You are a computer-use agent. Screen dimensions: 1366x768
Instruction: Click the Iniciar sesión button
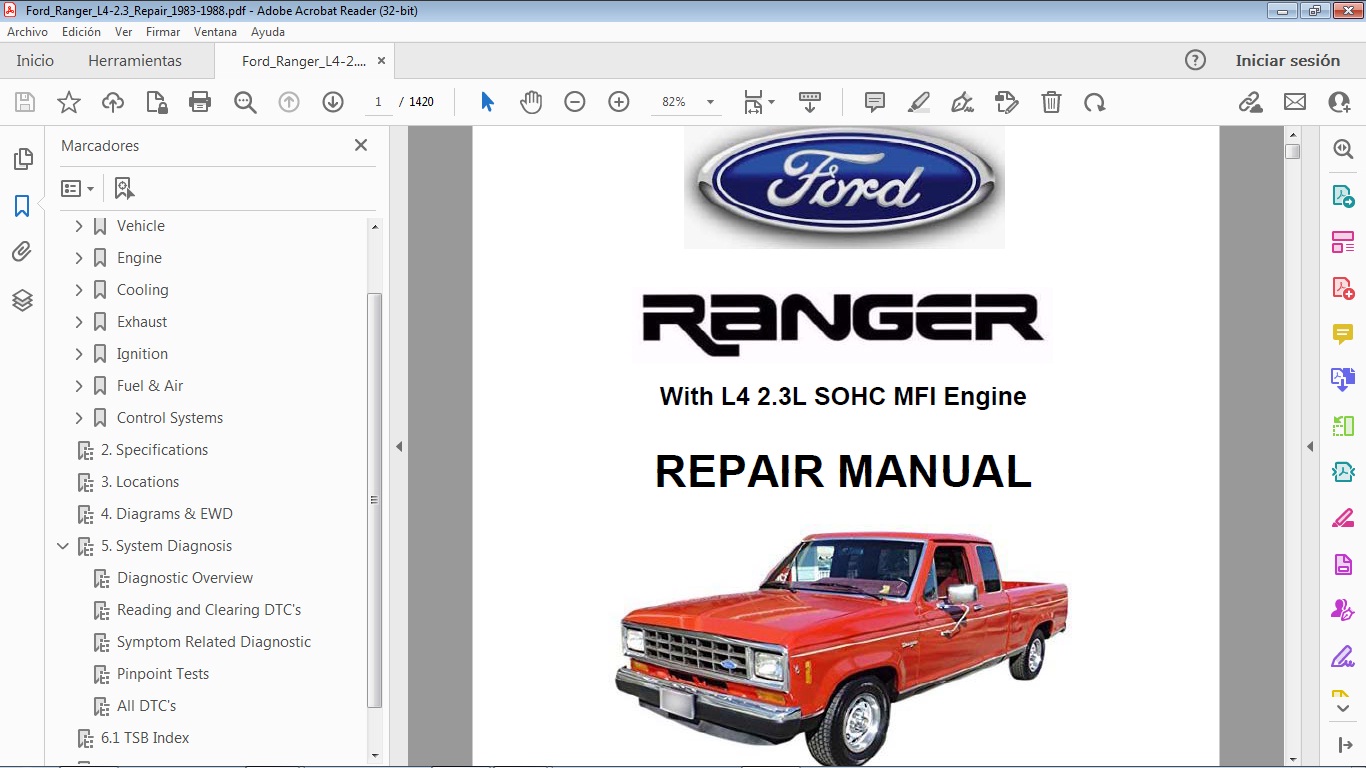tap(1288, 60)
